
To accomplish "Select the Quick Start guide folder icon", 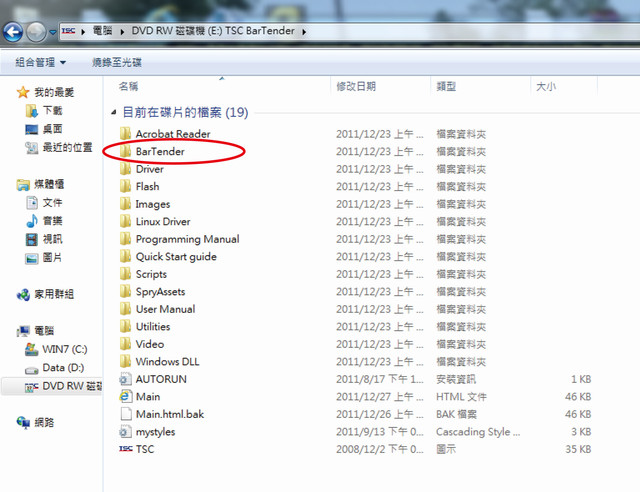I will (x=125, y=256).
